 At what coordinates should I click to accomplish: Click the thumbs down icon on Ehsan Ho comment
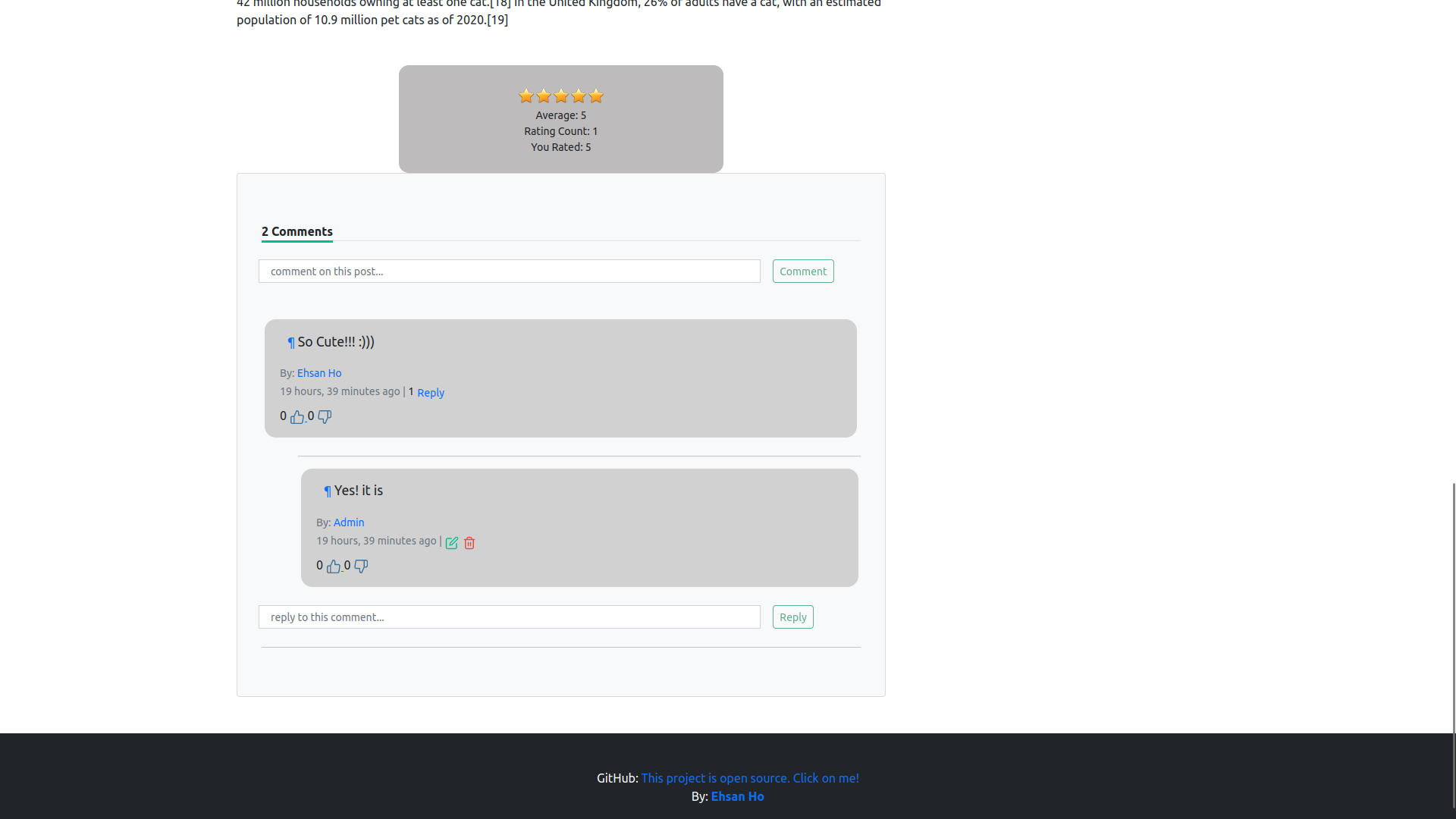coord(324,417)
